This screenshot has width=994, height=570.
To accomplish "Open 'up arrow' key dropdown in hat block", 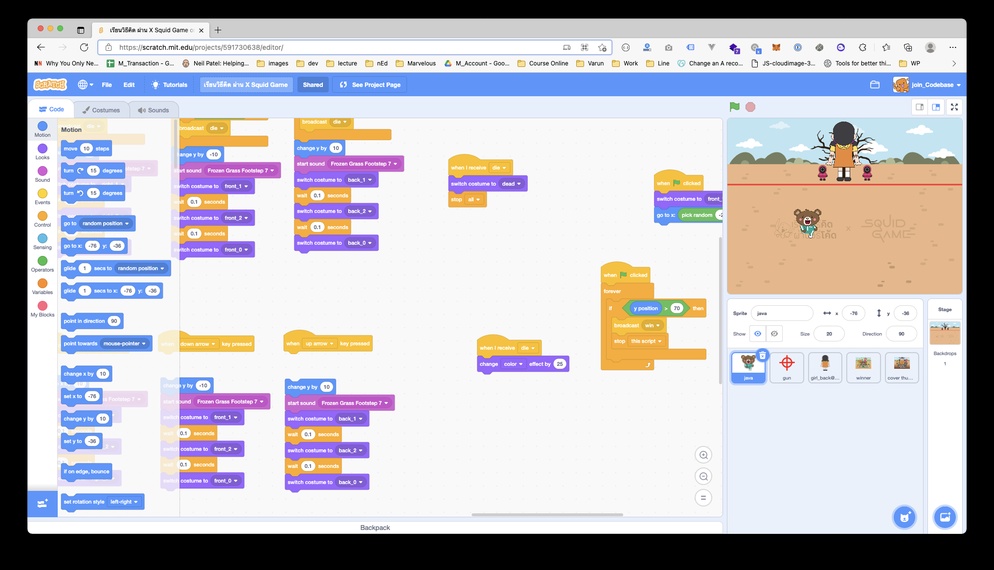I will pyautogui.click(x=319, y=344).
